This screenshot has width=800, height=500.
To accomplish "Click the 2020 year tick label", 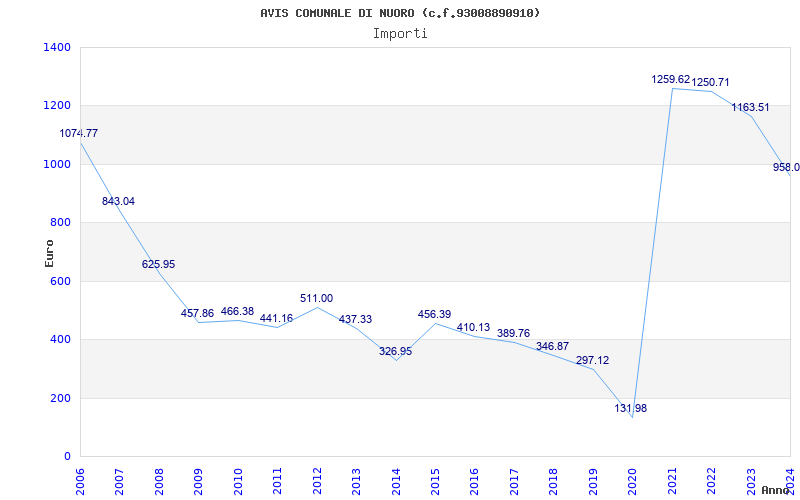I will (x=633, y=480).
